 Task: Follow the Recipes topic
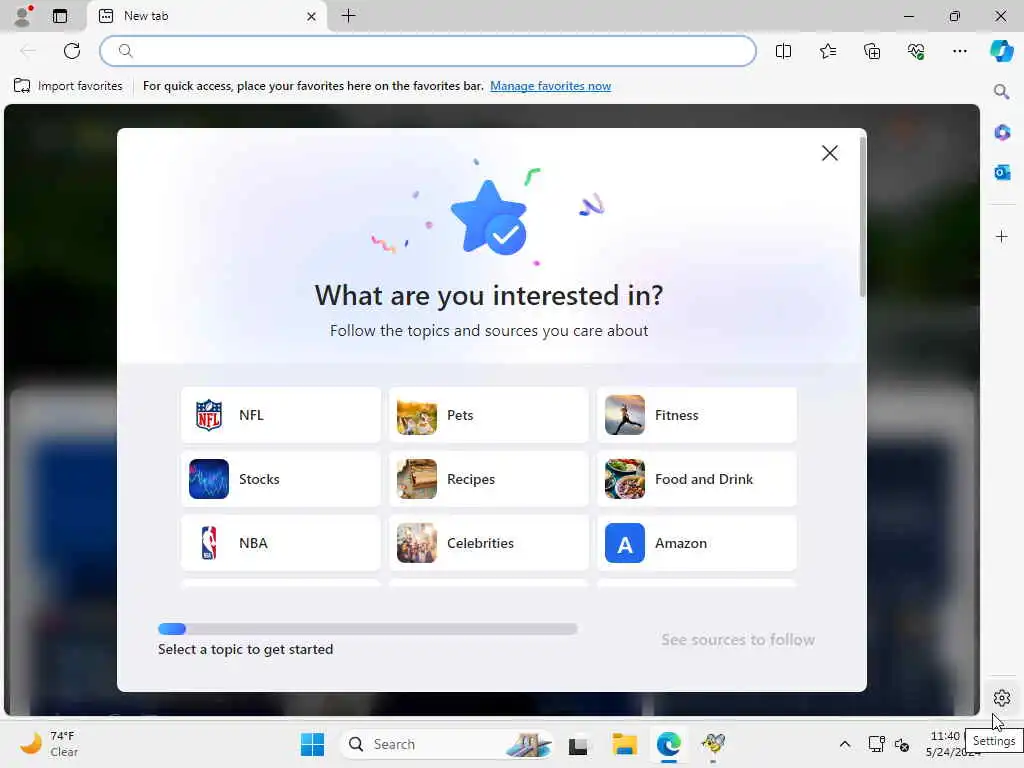[x=488, y=479]
